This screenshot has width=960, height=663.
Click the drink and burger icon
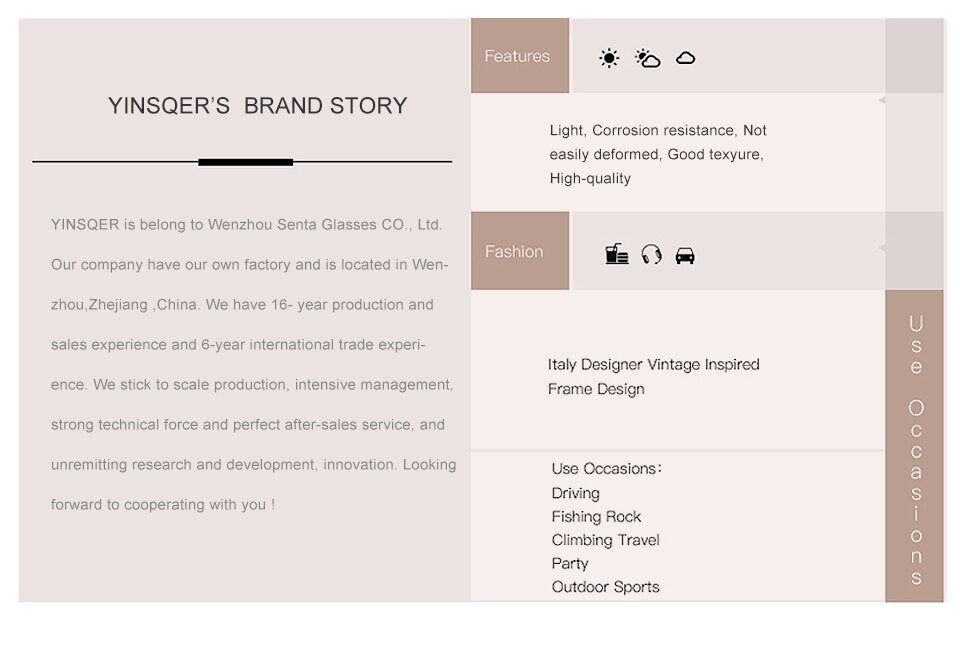click(617, 254)
